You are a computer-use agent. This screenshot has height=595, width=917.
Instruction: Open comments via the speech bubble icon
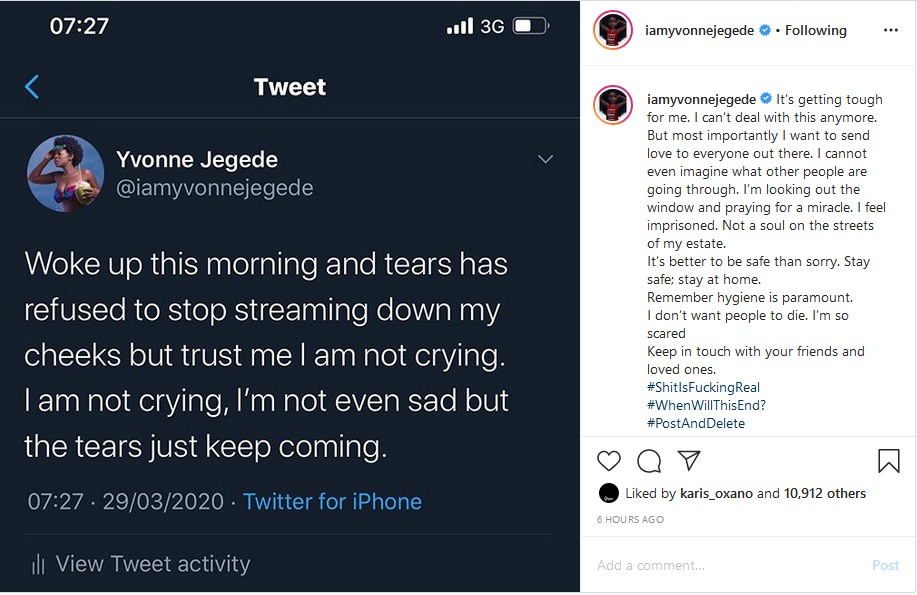[x=649, y=461]
